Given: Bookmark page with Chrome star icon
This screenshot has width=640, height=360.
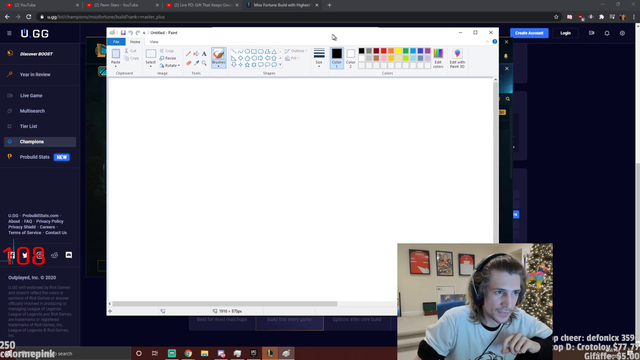Looking at the screenshot, I should [x=556, y=17].
